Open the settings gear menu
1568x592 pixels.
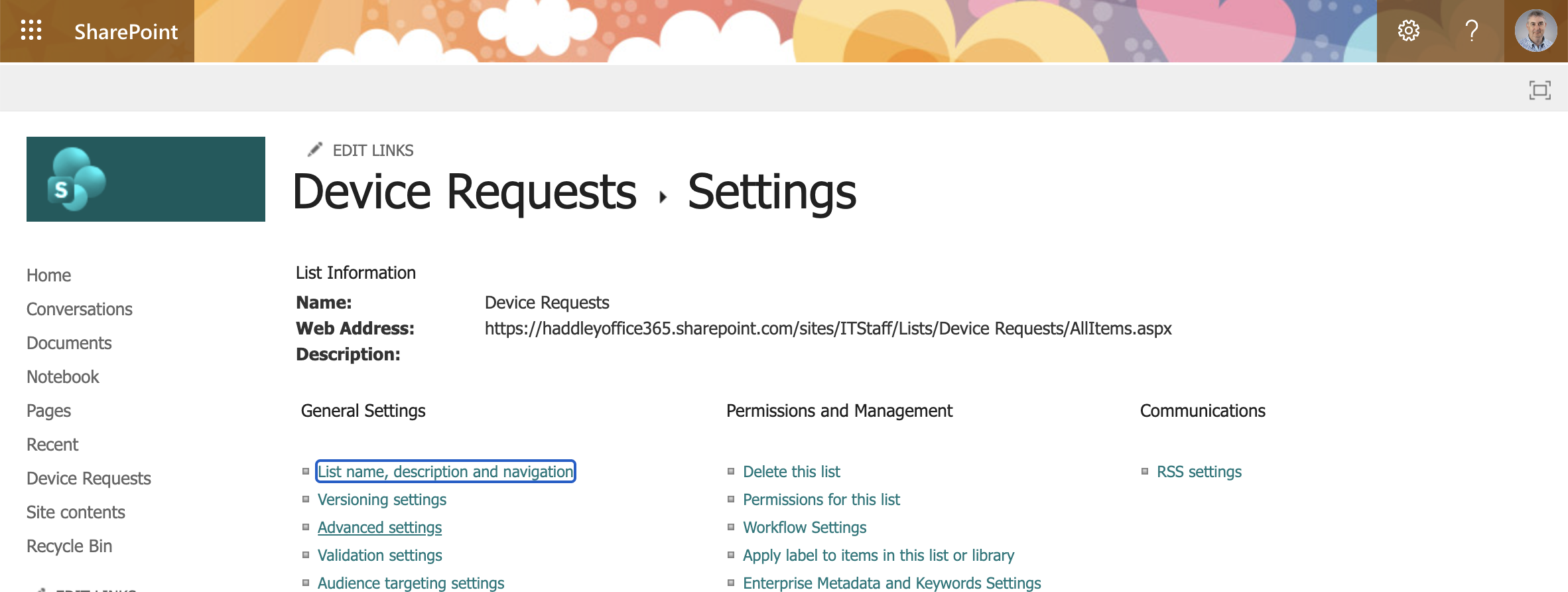pos(1408,31)
